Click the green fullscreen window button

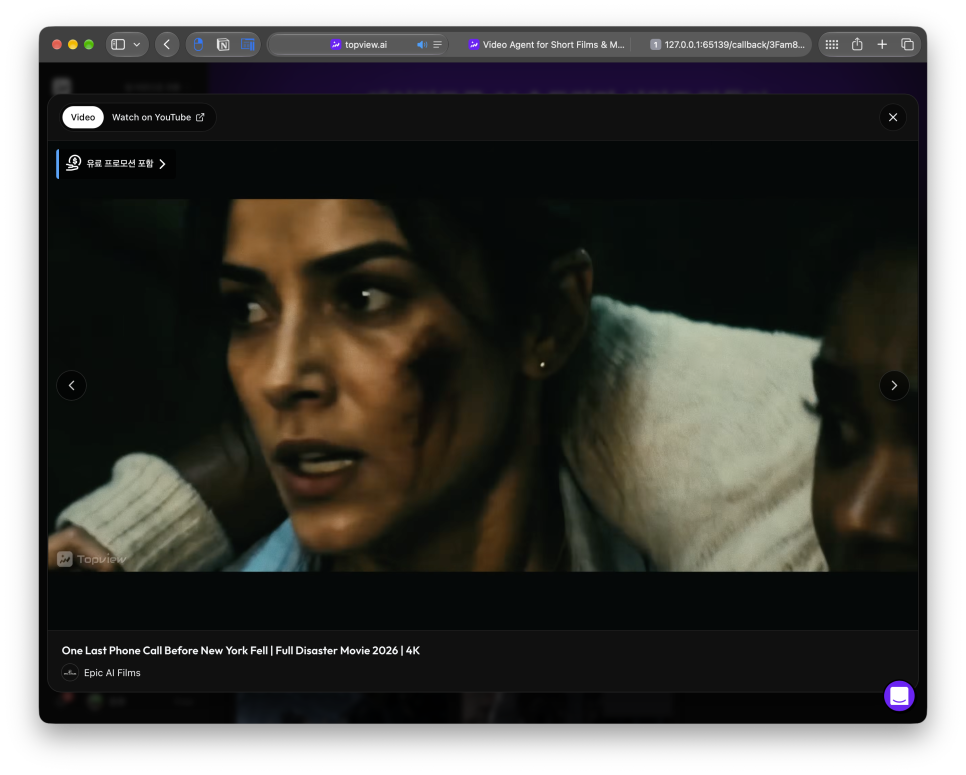pyautogui.click(x=89, y=44)
